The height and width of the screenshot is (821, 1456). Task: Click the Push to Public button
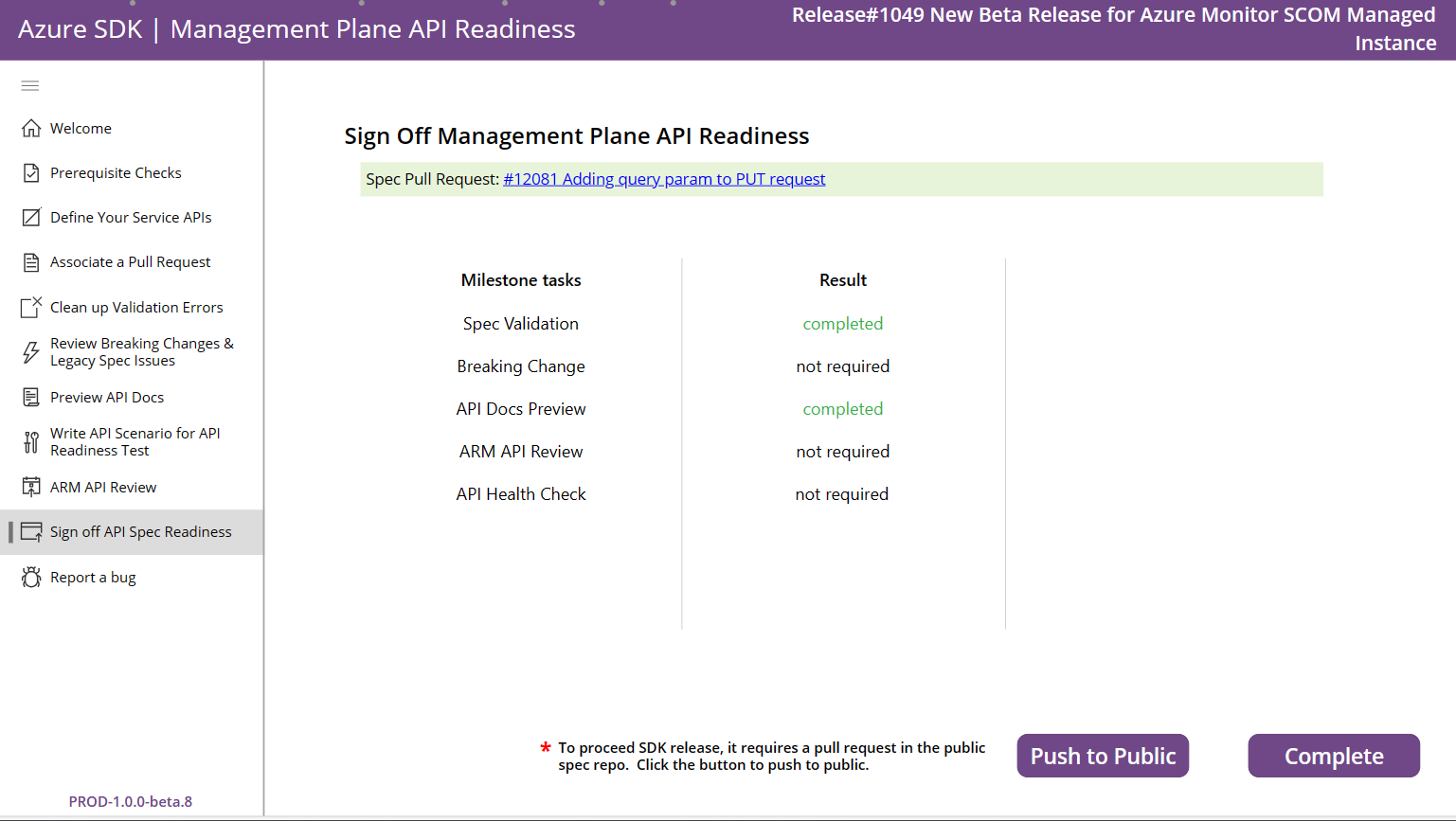(x=1102, y=756)
